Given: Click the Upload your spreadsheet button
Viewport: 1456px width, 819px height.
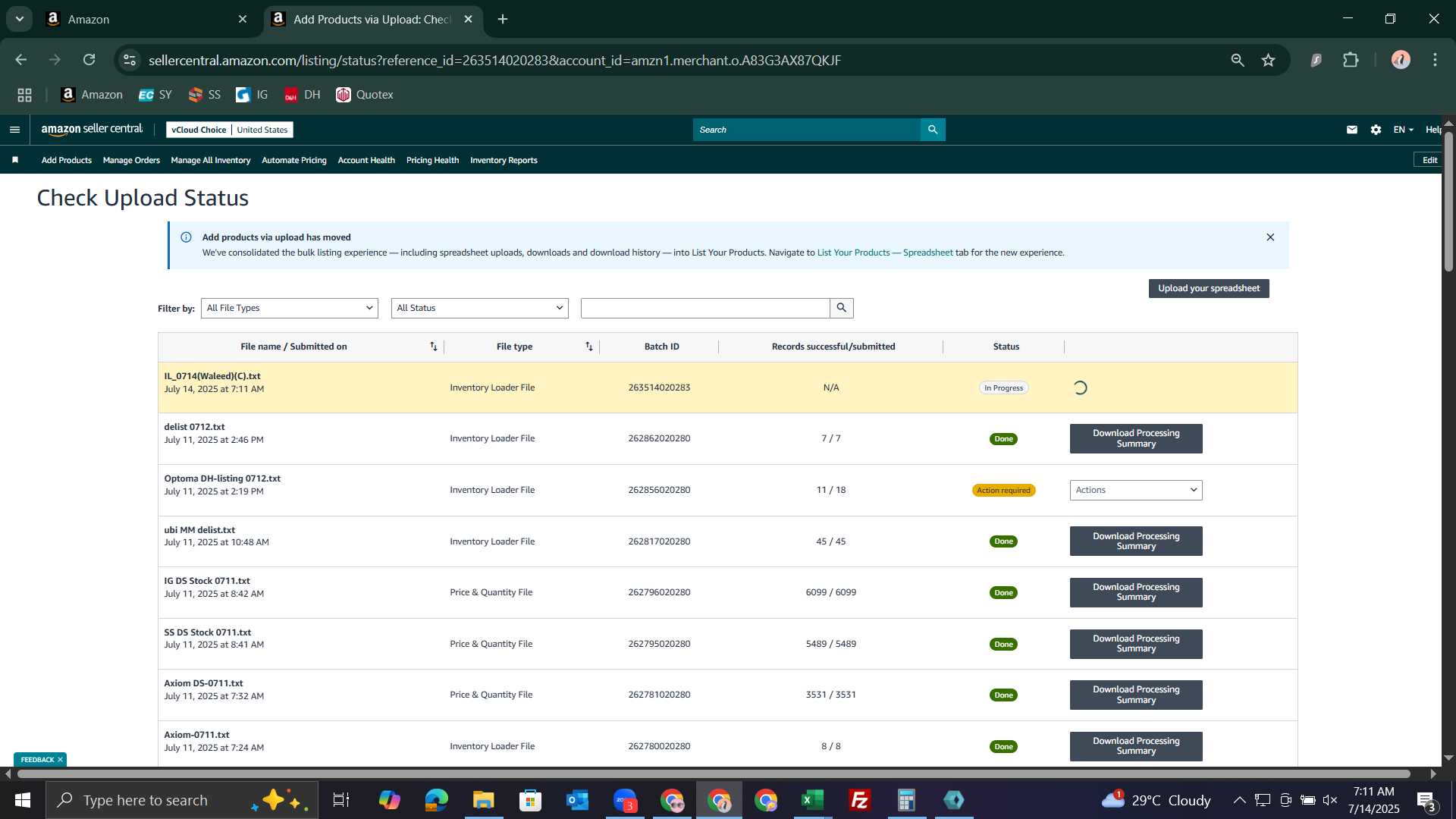Looking at the screenshot, I should click(1209, 288).
